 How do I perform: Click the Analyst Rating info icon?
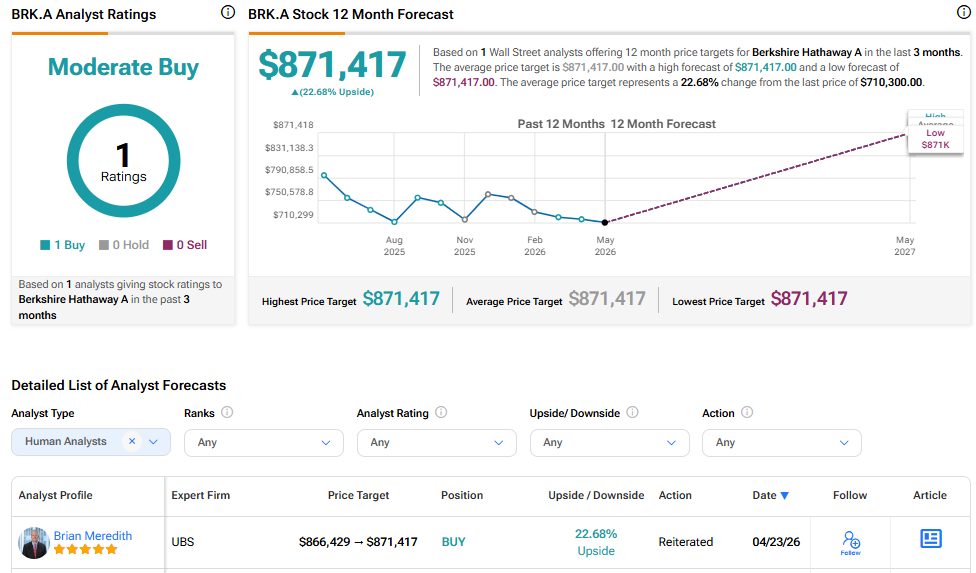[x=441, y=412]
